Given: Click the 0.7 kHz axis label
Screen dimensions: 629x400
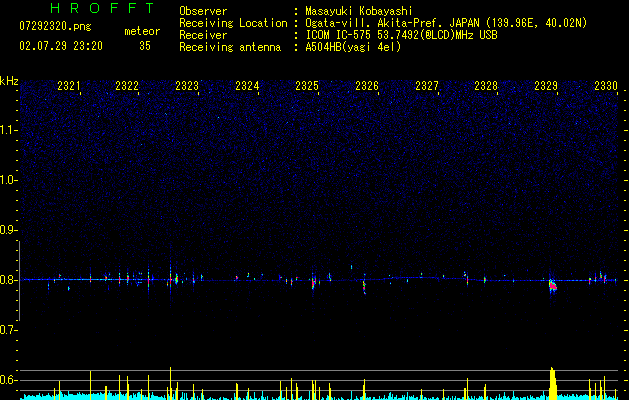Looking at the screenshot, I should point(9,330).
